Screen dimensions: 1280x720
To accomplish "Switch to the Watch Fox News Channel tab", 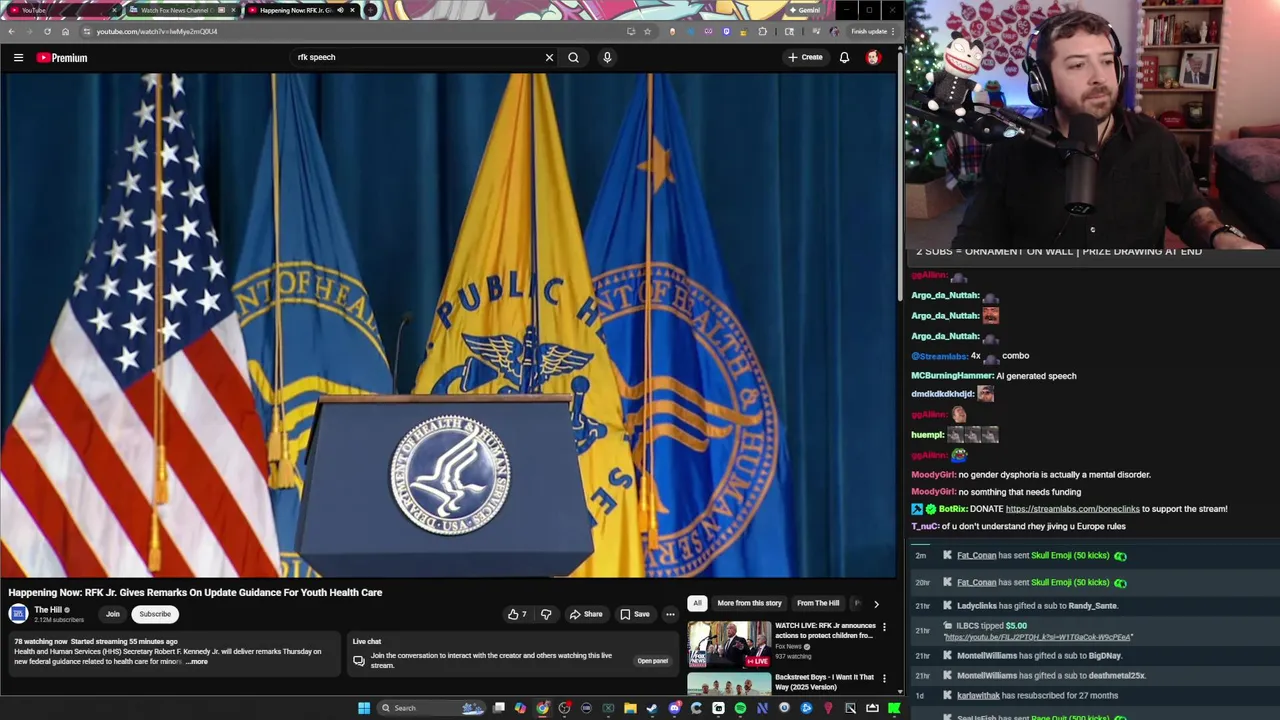I will [180, 10].
